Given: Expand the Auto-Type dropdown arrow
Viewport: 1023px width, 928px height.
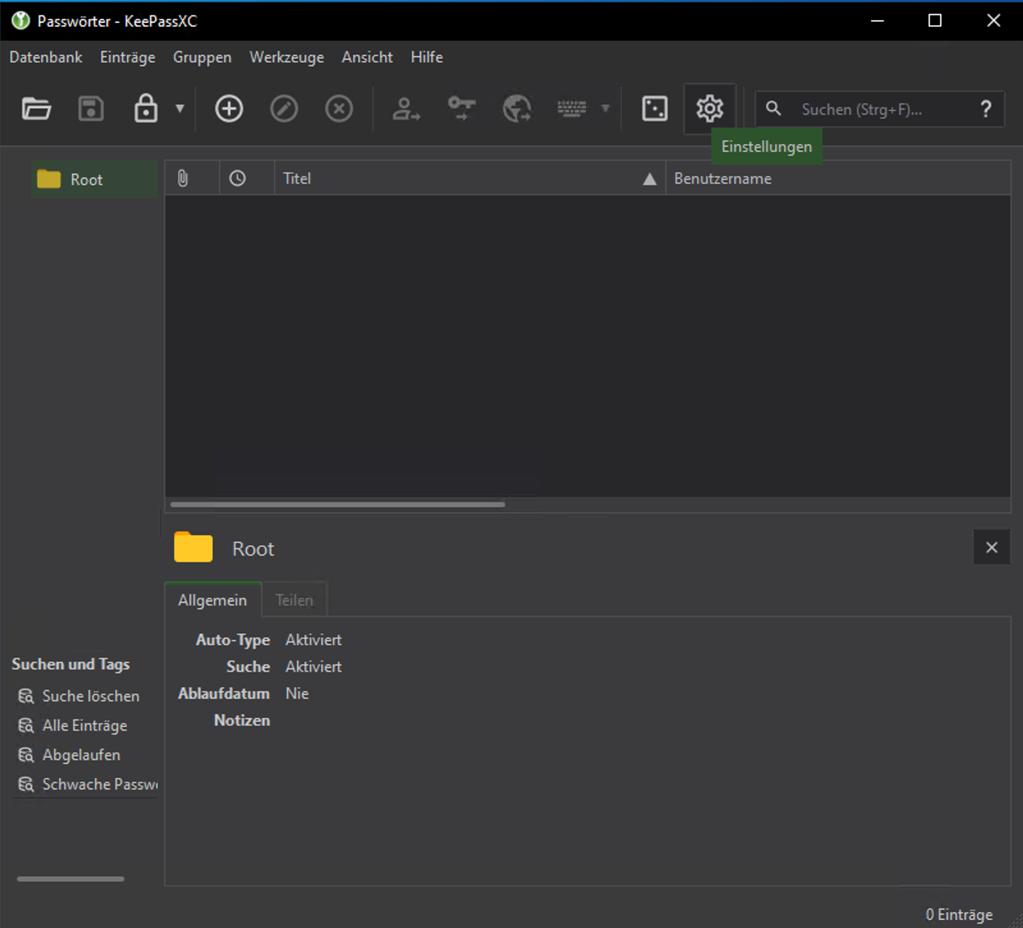Looking at the screenshot, I should [x=605, y=108].
